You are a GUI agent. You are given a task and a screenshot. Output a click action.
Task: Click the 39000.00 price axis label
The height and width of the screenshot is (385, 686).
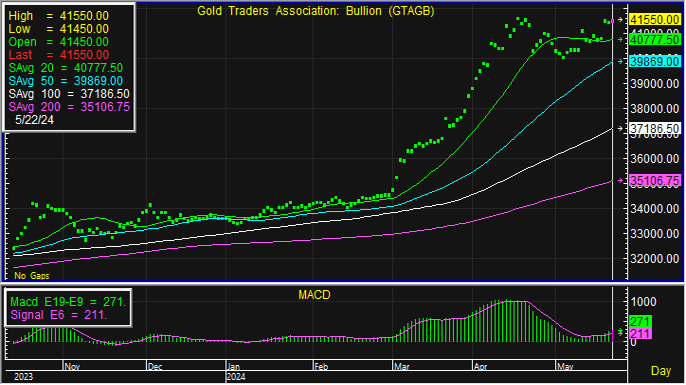(x=654, y=84)
